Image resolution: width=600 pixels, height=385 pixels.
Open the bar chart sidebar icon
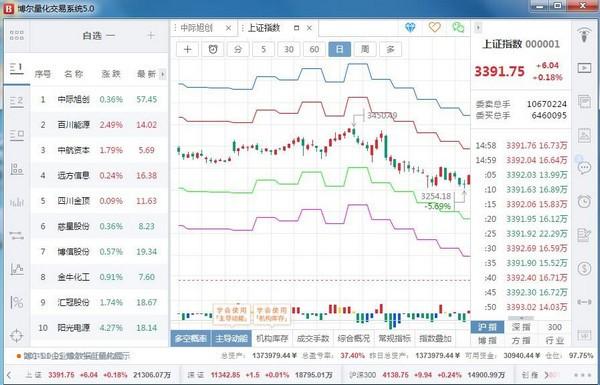[16, 202]
